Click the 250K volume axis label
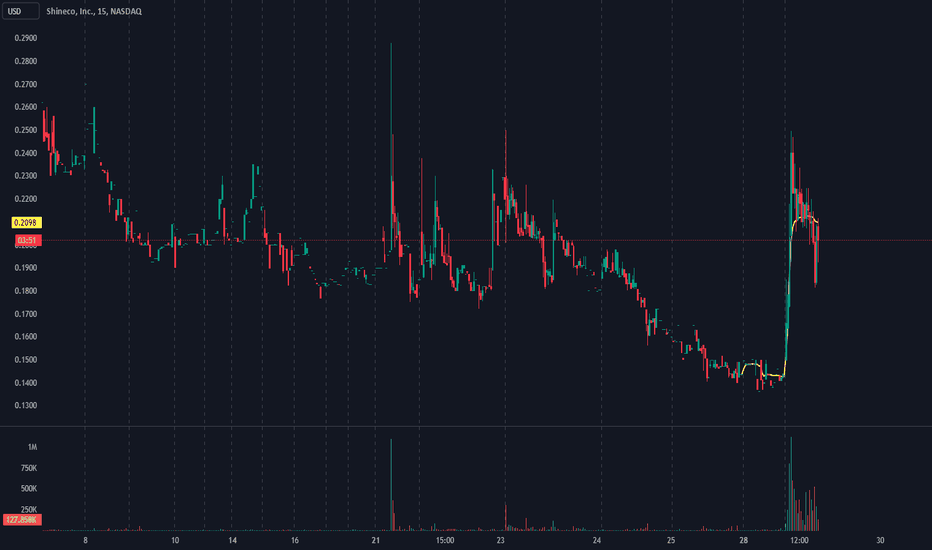 point(29,510)
